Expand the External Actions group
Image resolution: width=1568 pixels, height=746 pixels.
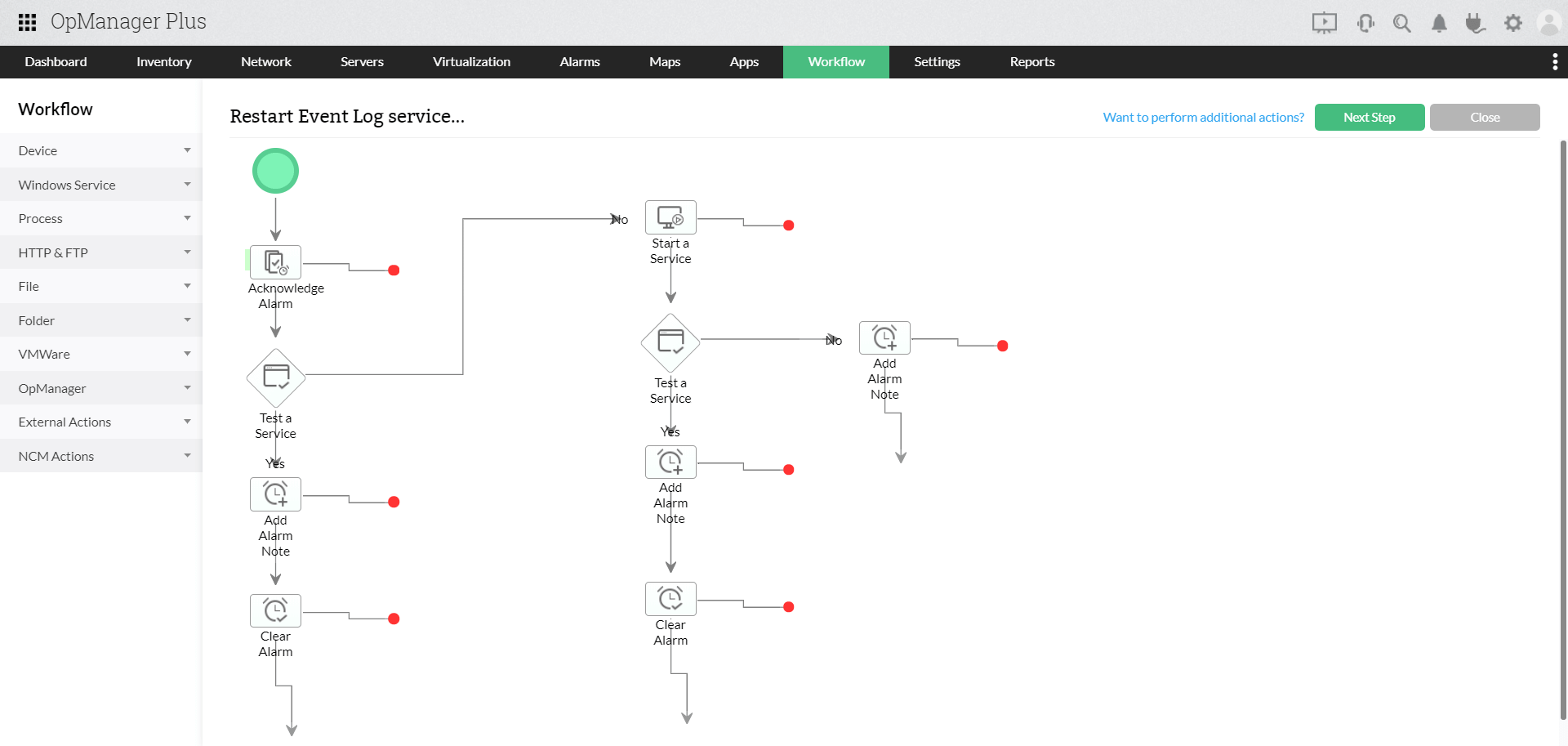(100, 422)
